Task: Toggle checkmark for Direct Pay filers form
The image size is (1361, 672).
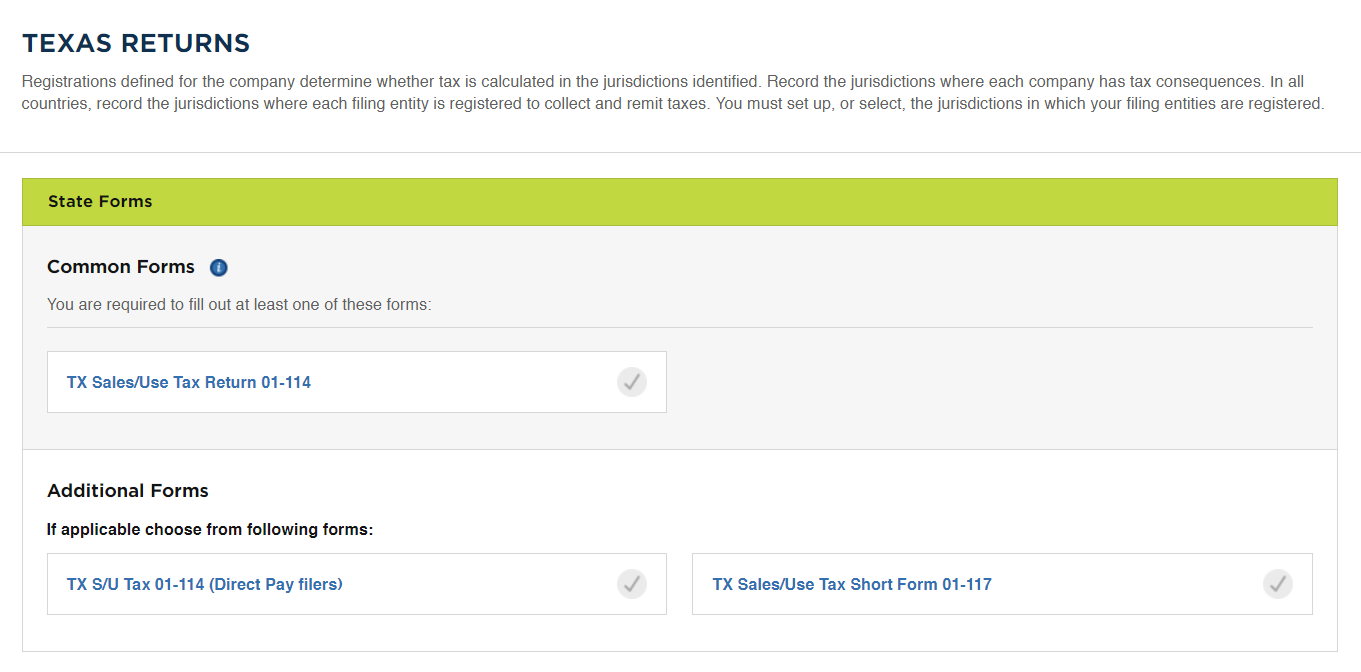Action: pos(632,584)
